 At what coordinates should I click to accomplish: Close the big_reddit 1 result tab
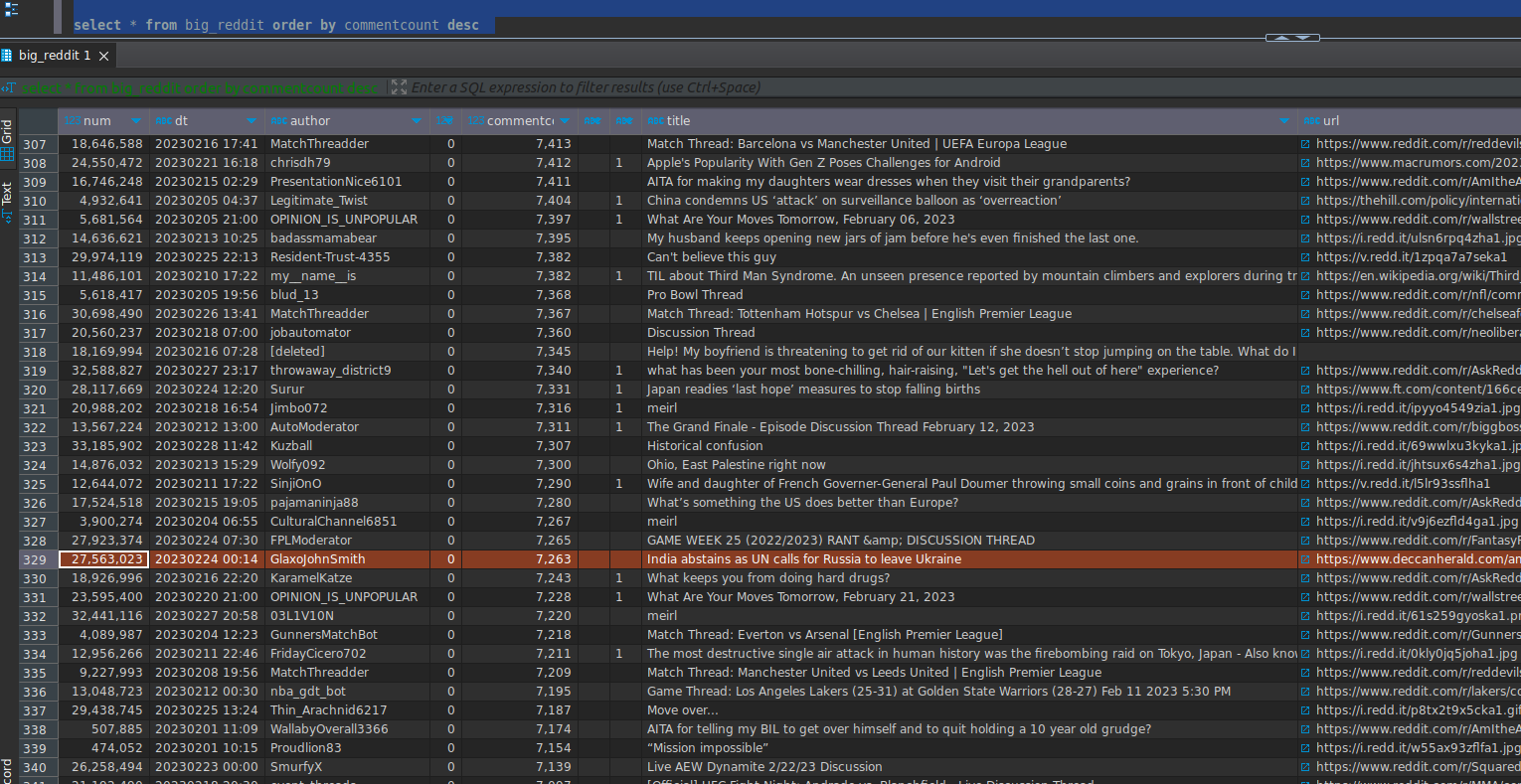(x=103, y=56)
